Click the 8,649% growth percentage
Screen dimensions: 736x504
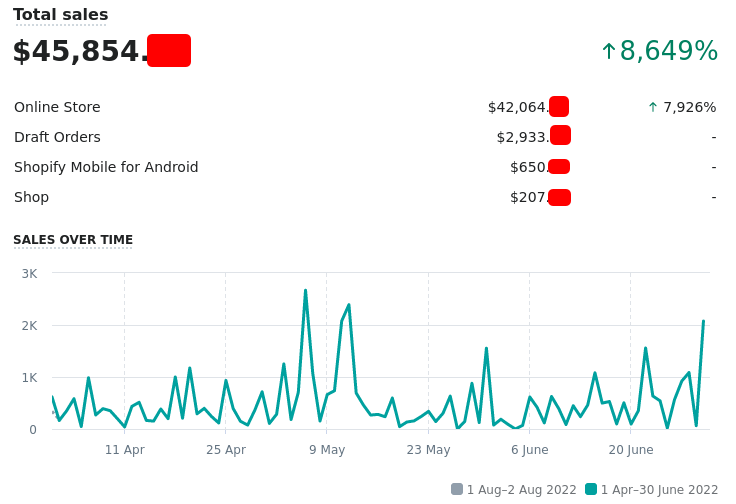tap(669, 51)
